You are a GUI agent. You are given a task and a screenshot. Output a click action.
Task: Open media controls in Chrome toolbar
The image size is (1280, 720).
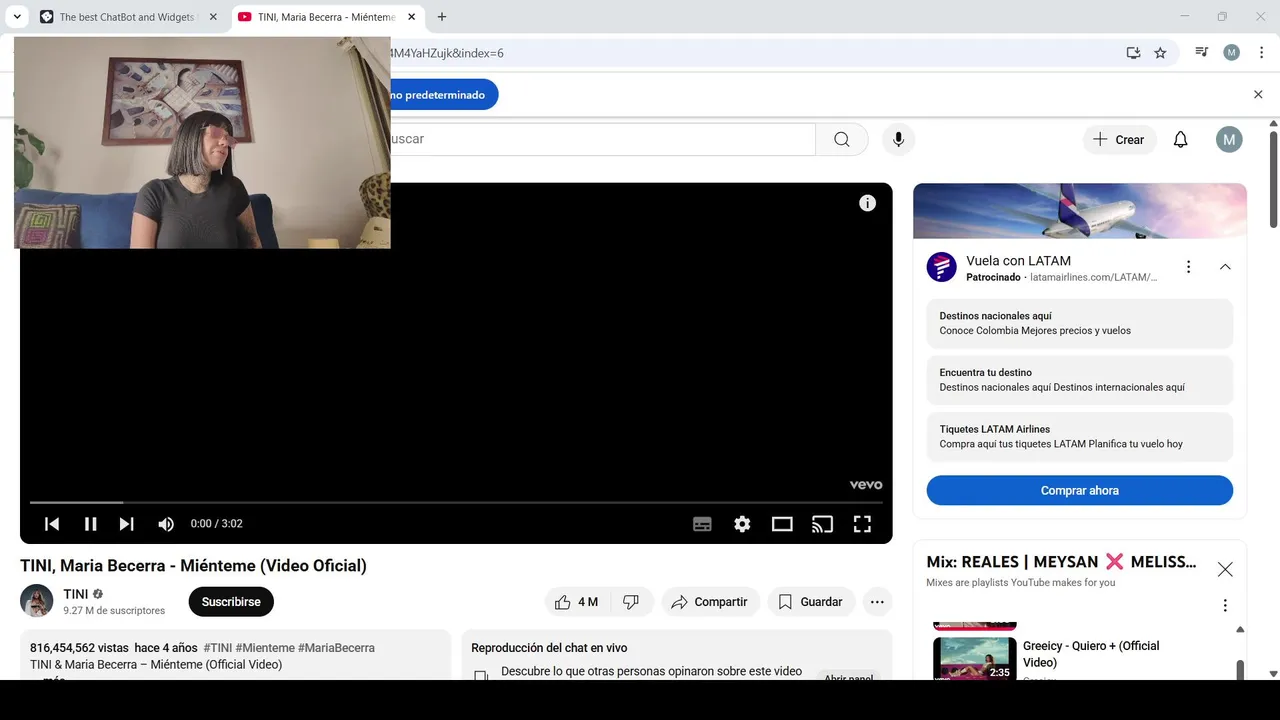[x=1202, y=53]
